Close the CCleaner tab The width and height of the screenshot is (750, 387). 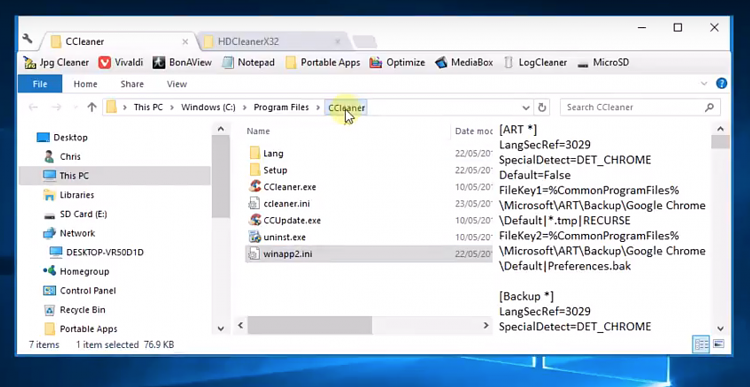[185, 42]
